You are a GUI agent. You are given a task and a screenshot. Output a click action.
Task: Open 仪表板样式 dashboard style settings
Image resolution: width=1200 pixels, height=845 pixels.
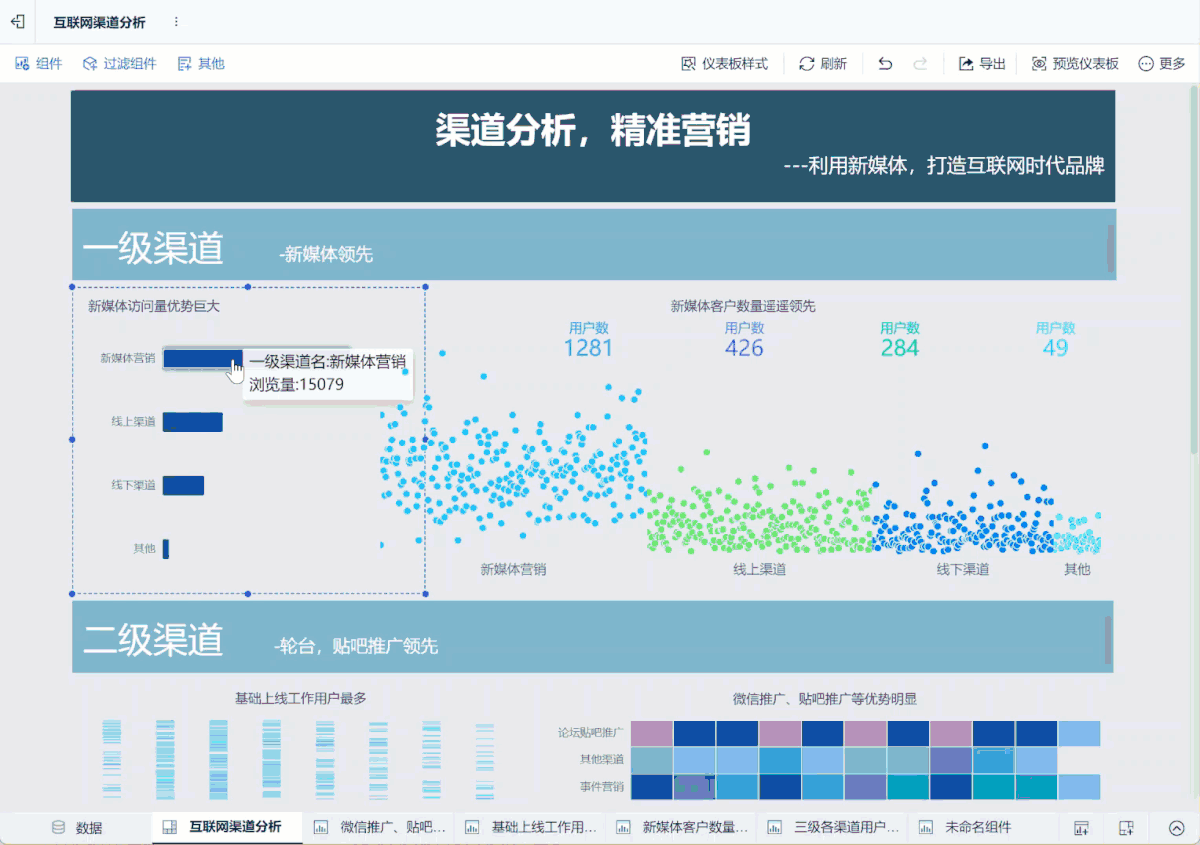(724, 64)
